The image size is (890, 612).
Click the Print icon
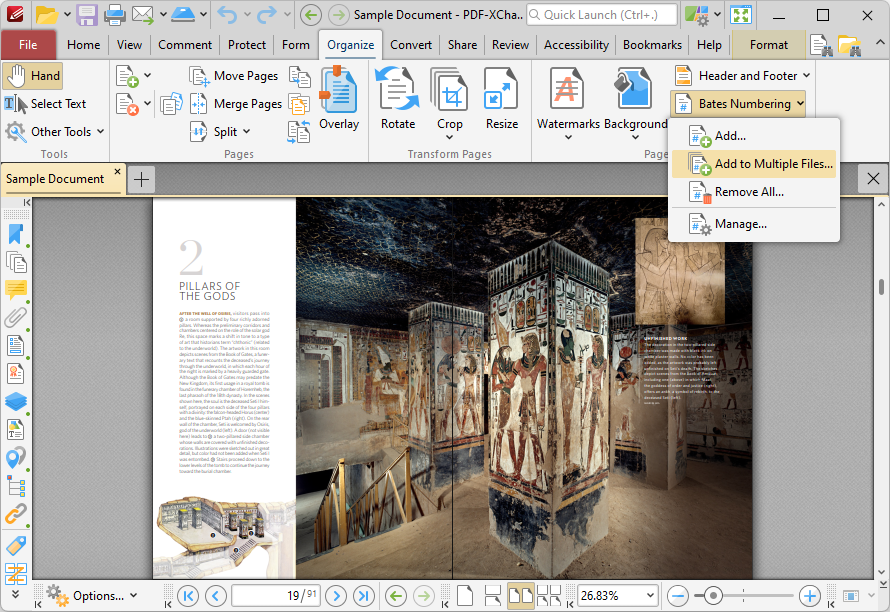point(115,15)
